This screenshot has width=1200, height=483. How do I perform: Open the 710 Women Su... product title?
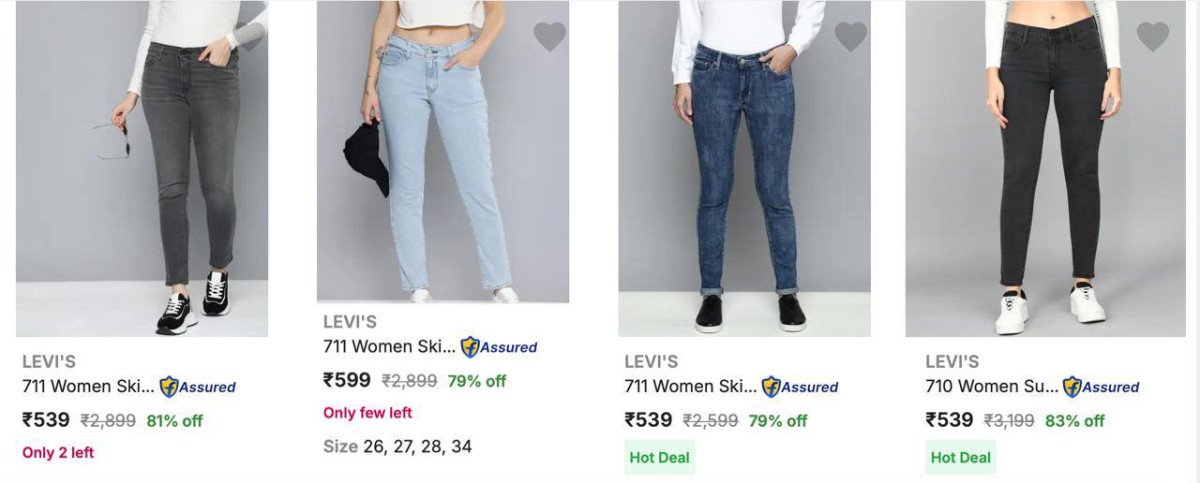click(x=991, y=386)
